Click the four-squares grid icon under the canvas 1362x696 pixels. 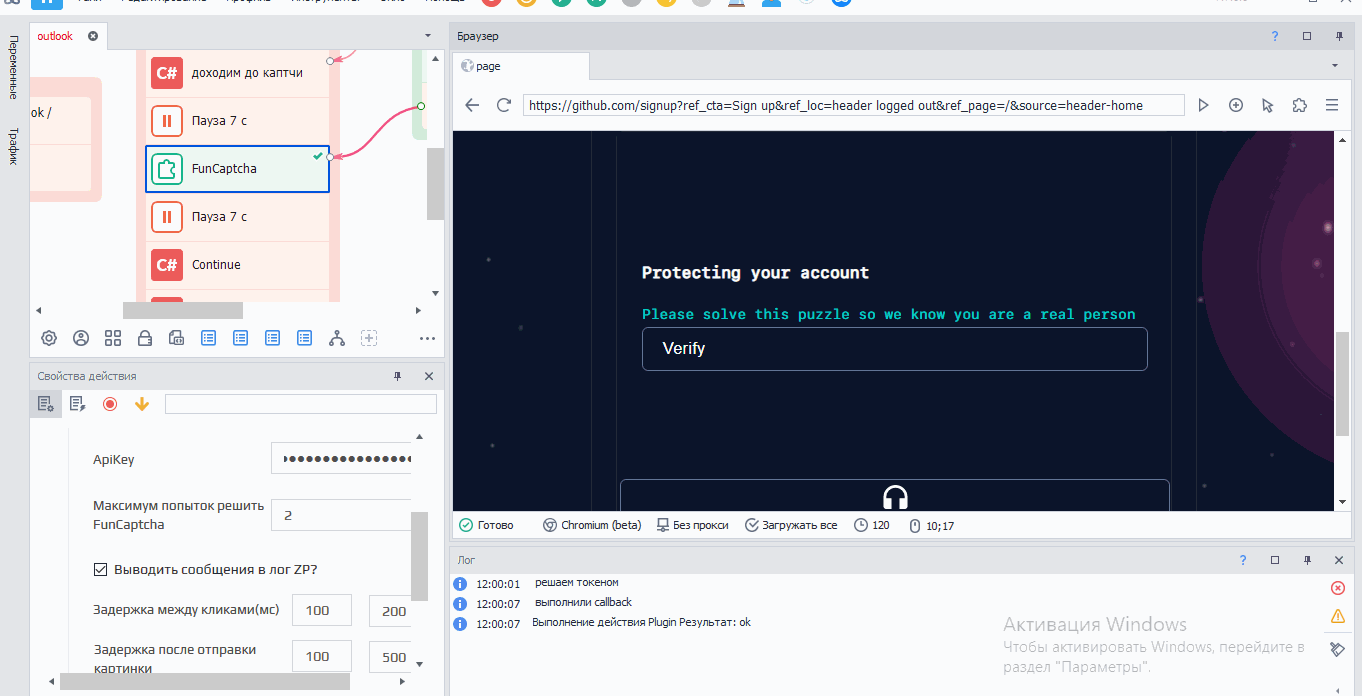(113, 338)
